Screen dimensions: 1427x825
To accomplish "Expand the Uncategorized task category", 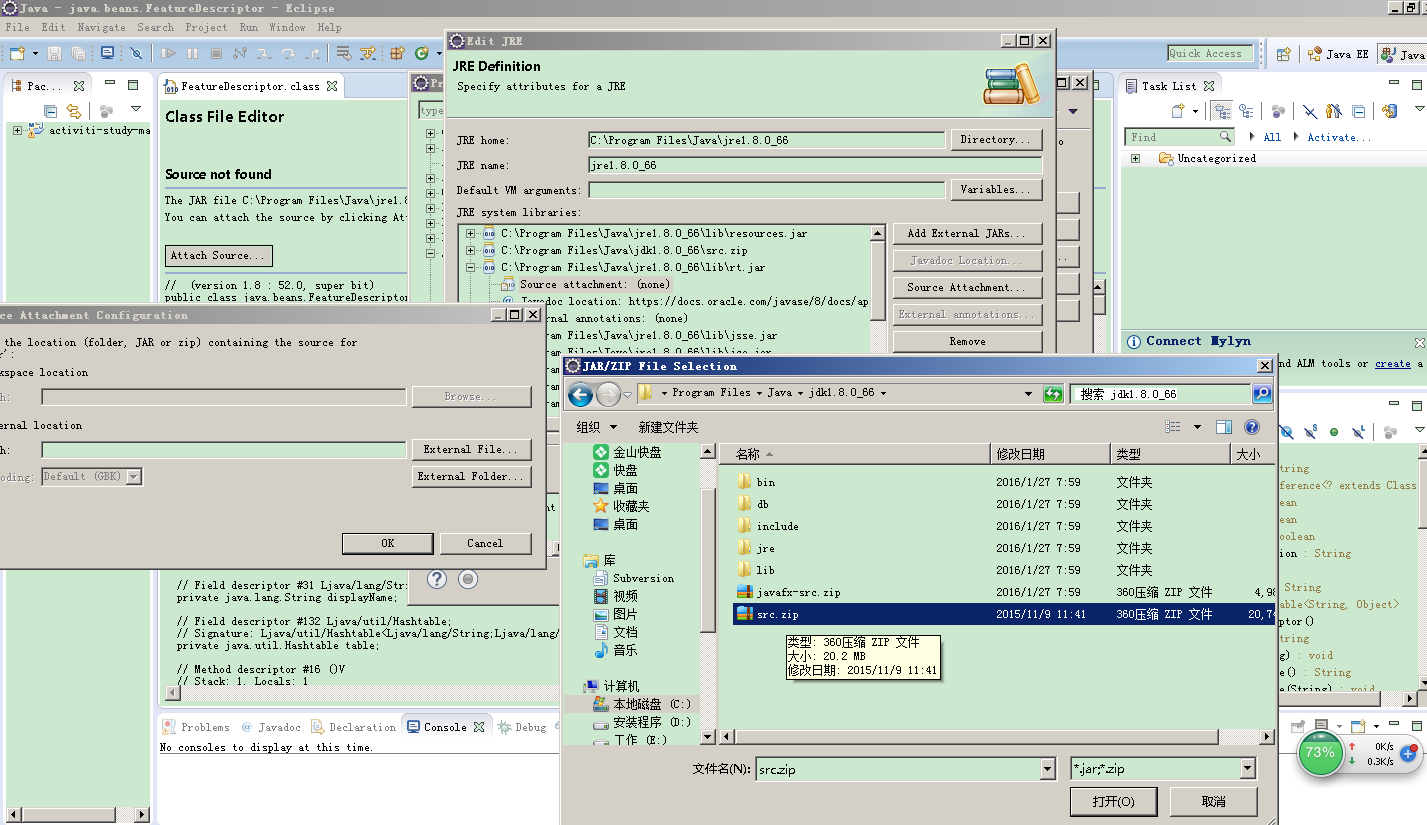I will pos(1135,158).
